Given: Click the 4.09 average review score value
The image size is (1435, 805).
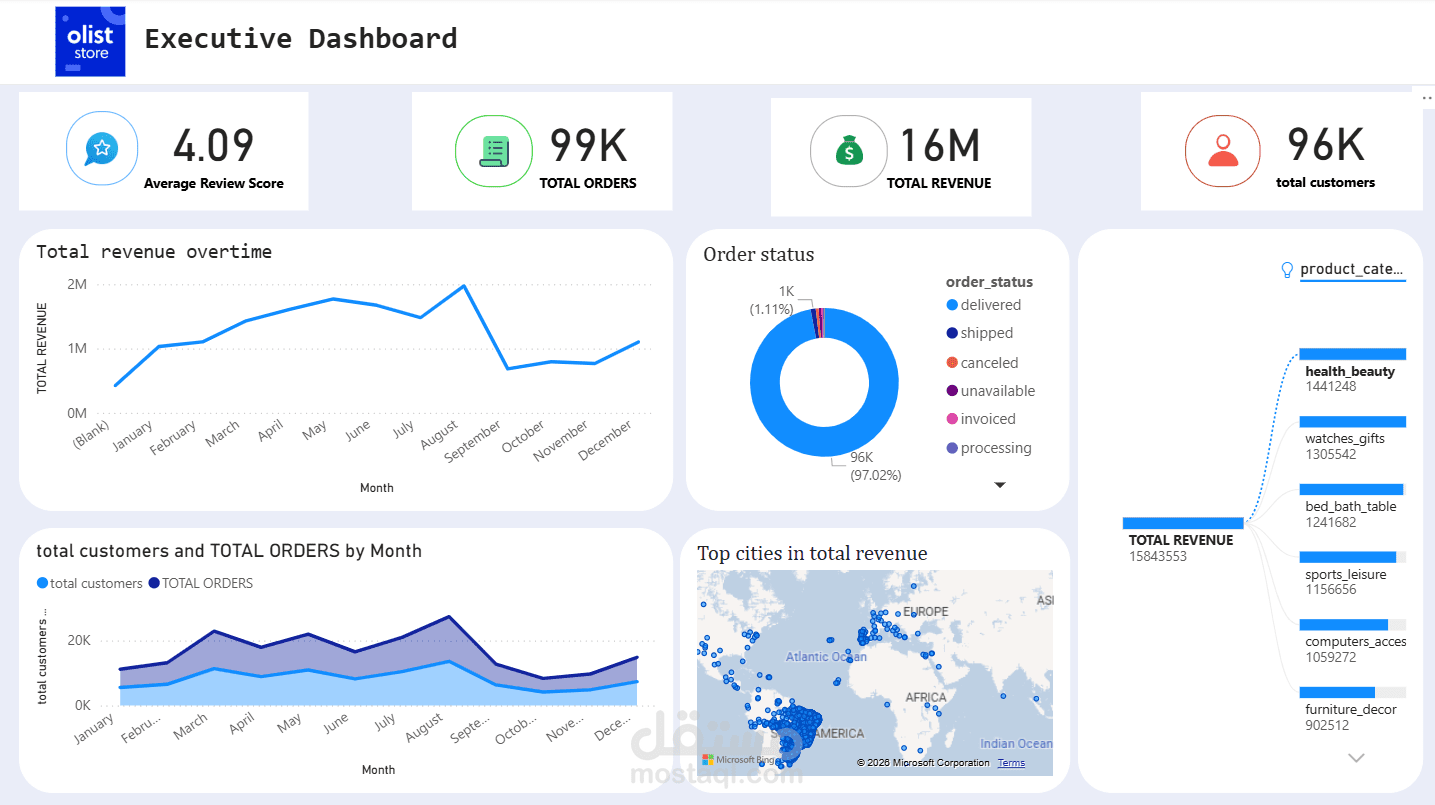Looking at the screenshot, I should 214,146.
